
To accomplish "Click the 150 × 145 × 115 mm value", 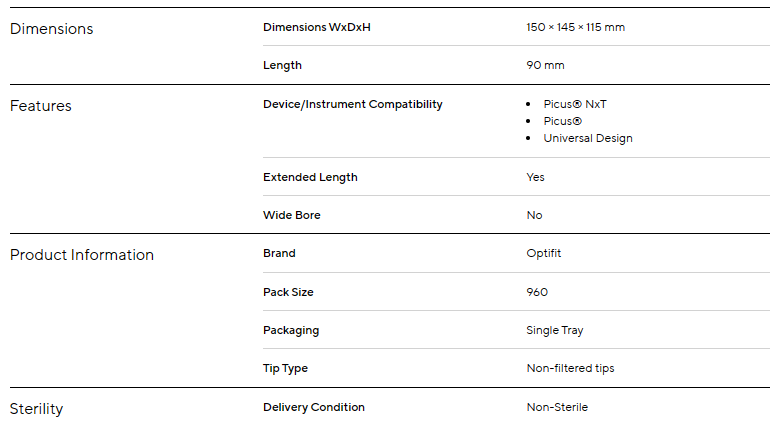I will [575, 27].
